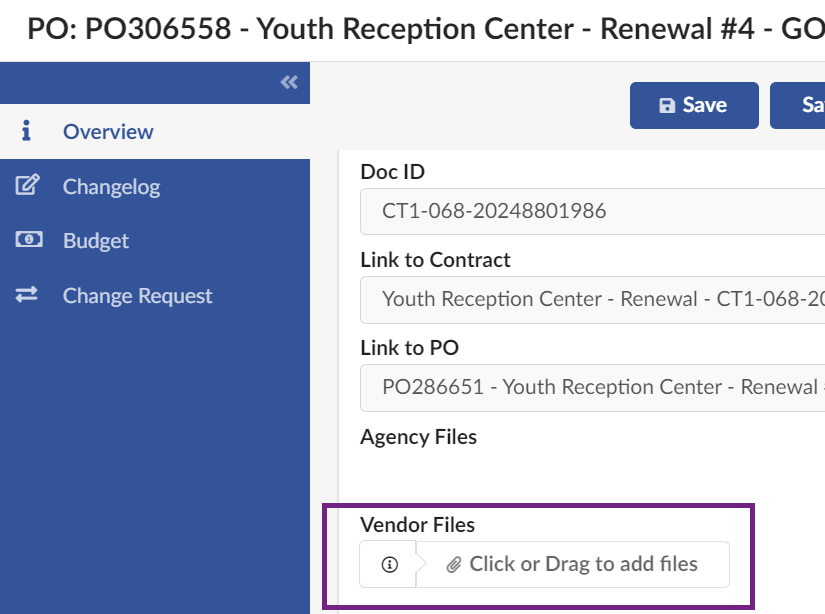This screenshot has width=825, height=614.
Task: Click the Vendor Files info icon
Action: (x=390, y=565)
